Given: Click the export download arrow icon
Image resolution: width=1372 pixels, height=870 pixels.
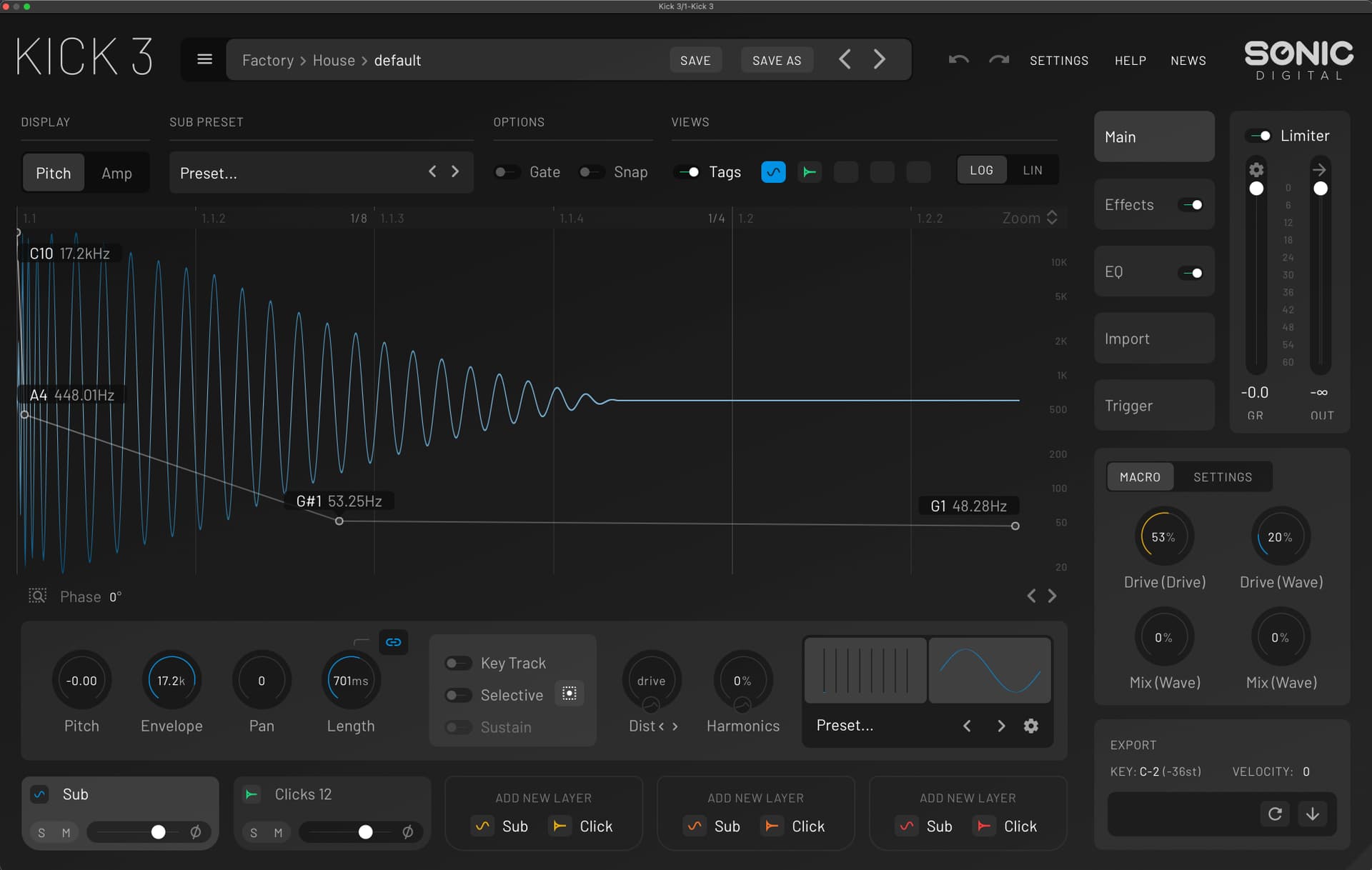Looking at the screenshot, I should [x=1313, y=814].
